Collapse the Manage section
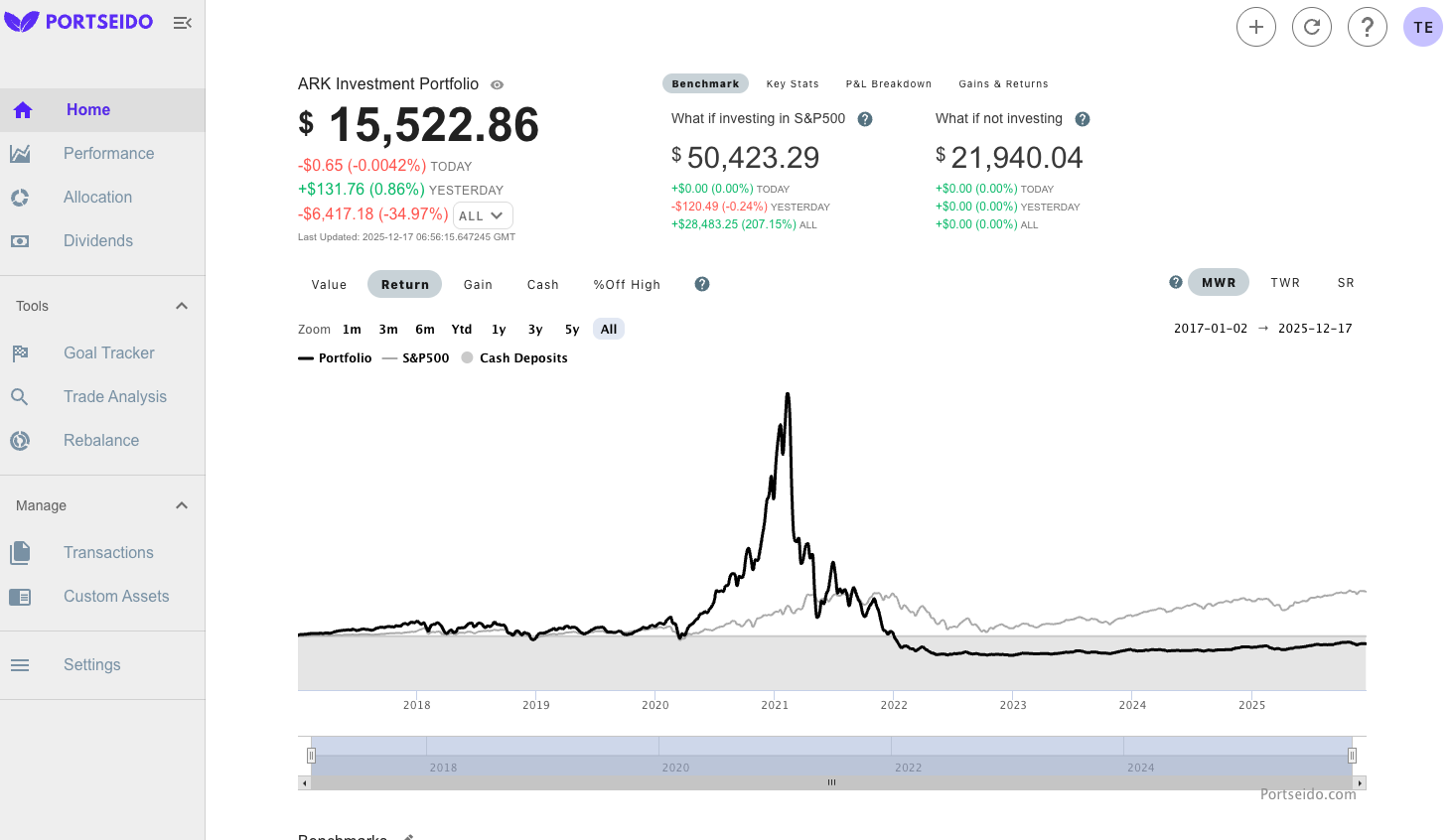The height and width of the screenshot is (840, 1452). 182,505
